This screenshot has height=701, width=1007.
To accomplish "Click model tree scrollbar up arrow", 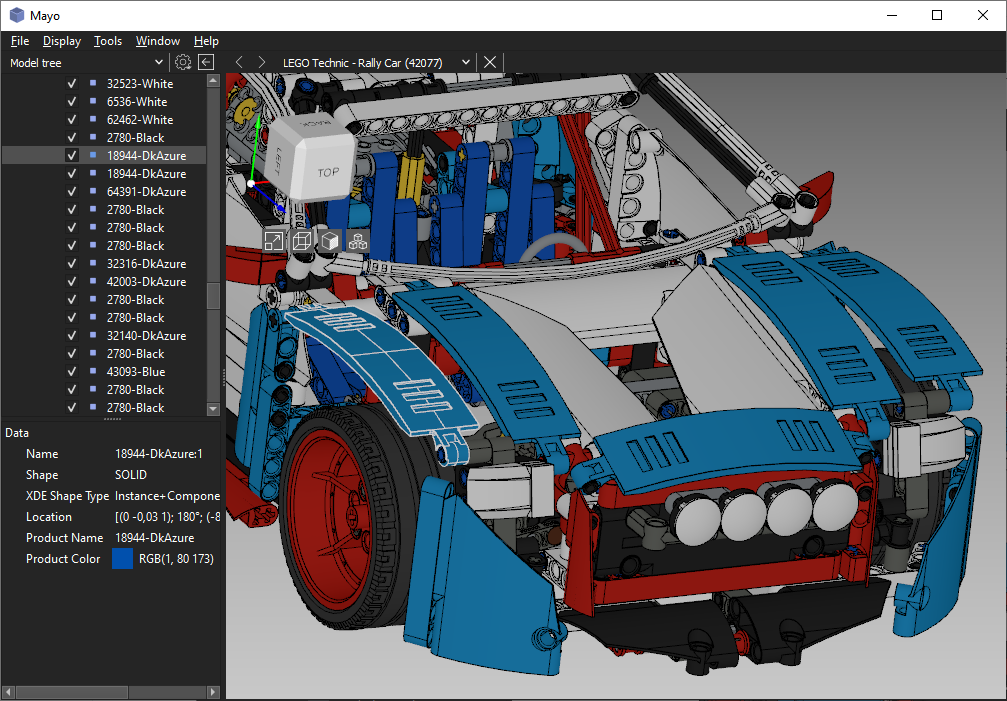I will click(x=213, y=80).
